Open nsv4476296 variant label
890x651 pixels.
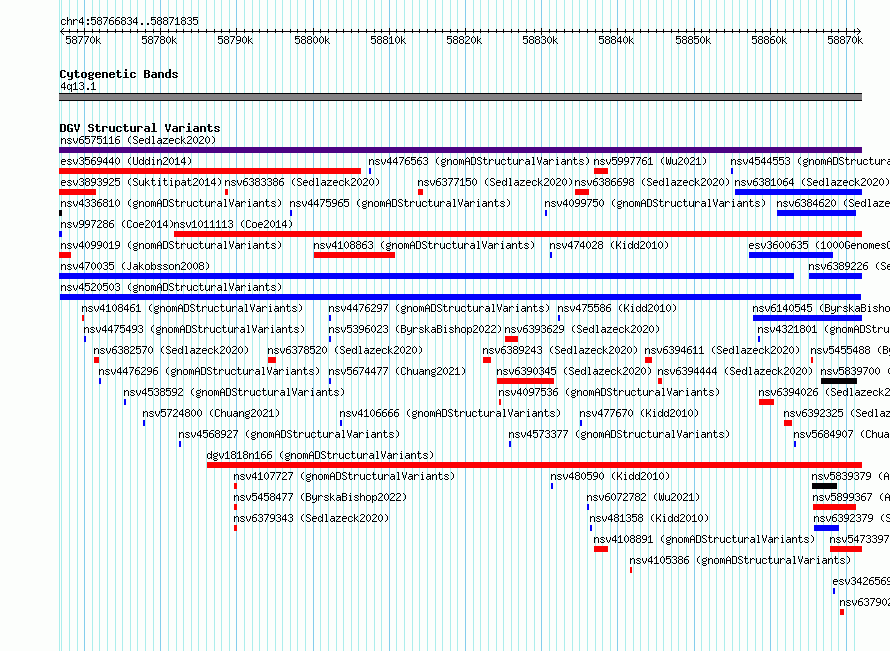point(209,371)
